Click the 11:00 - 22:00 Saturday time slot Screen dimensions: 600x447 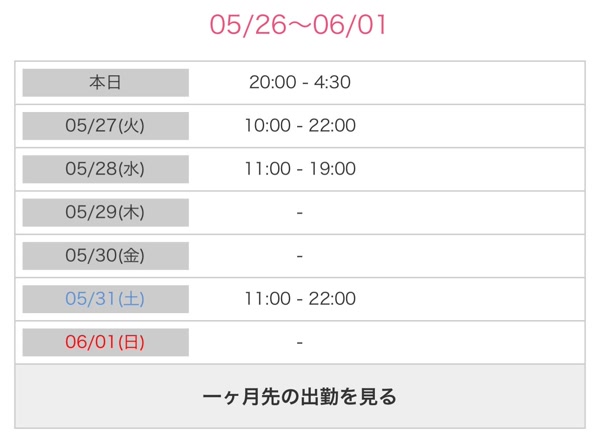[x=300, y=299]
